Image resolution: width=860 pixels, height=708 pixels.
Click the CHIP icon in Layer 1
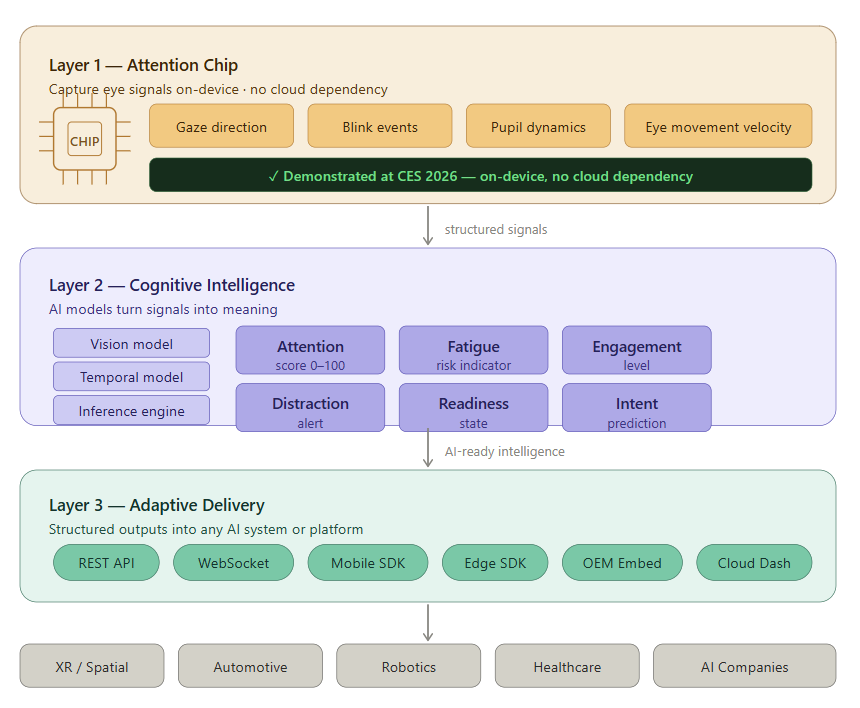(84, 141)
